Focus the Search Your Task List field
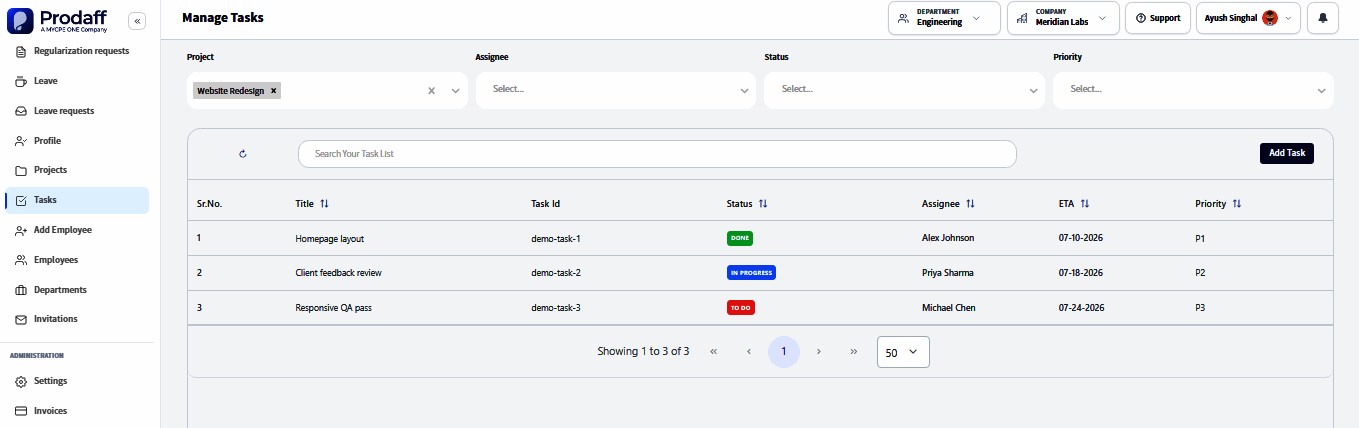This screenshot has width=1359, height=428. [x=657, y=154]
